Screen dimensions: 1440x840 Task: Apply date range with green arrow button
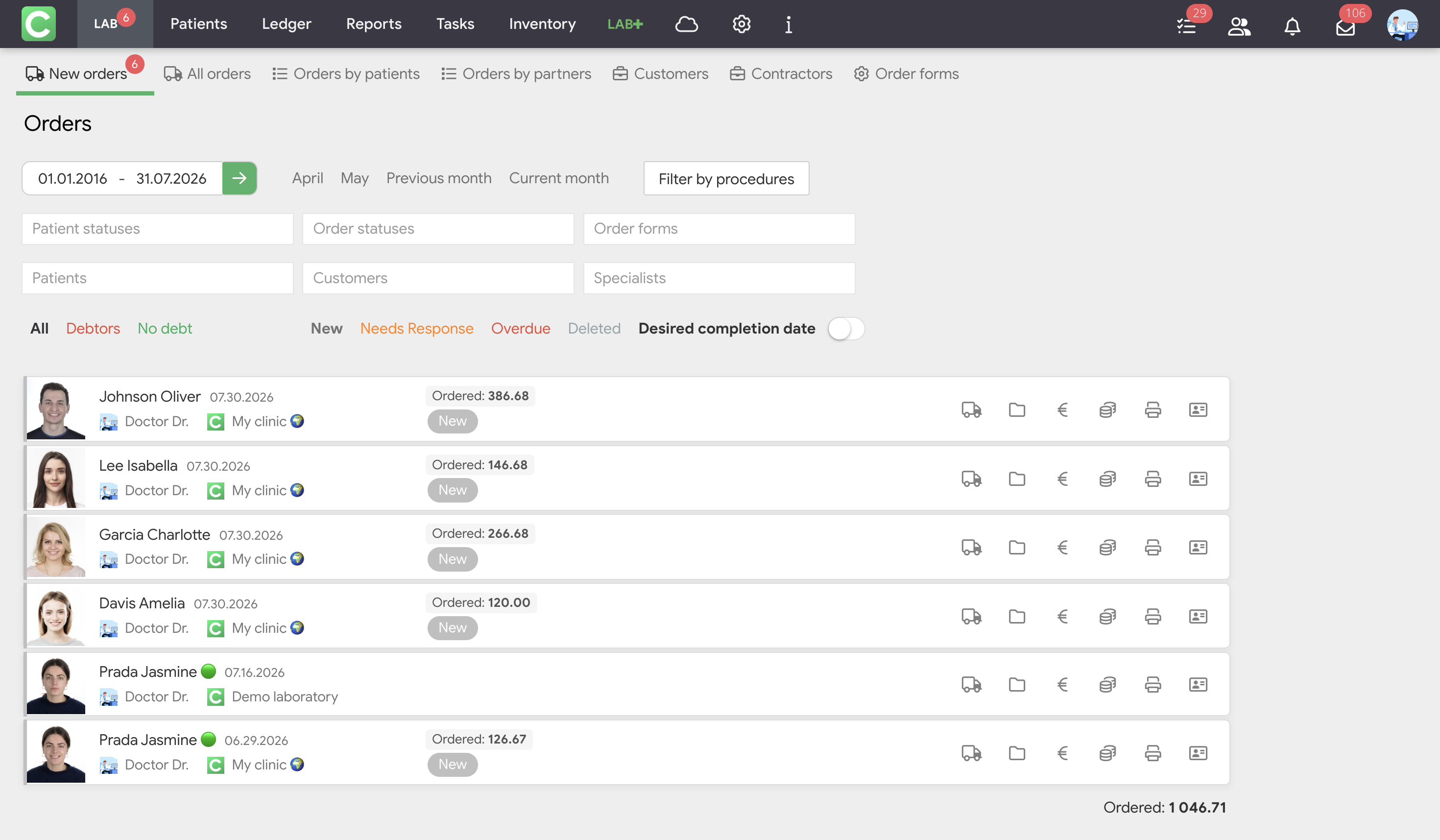[x=240, y=178]
